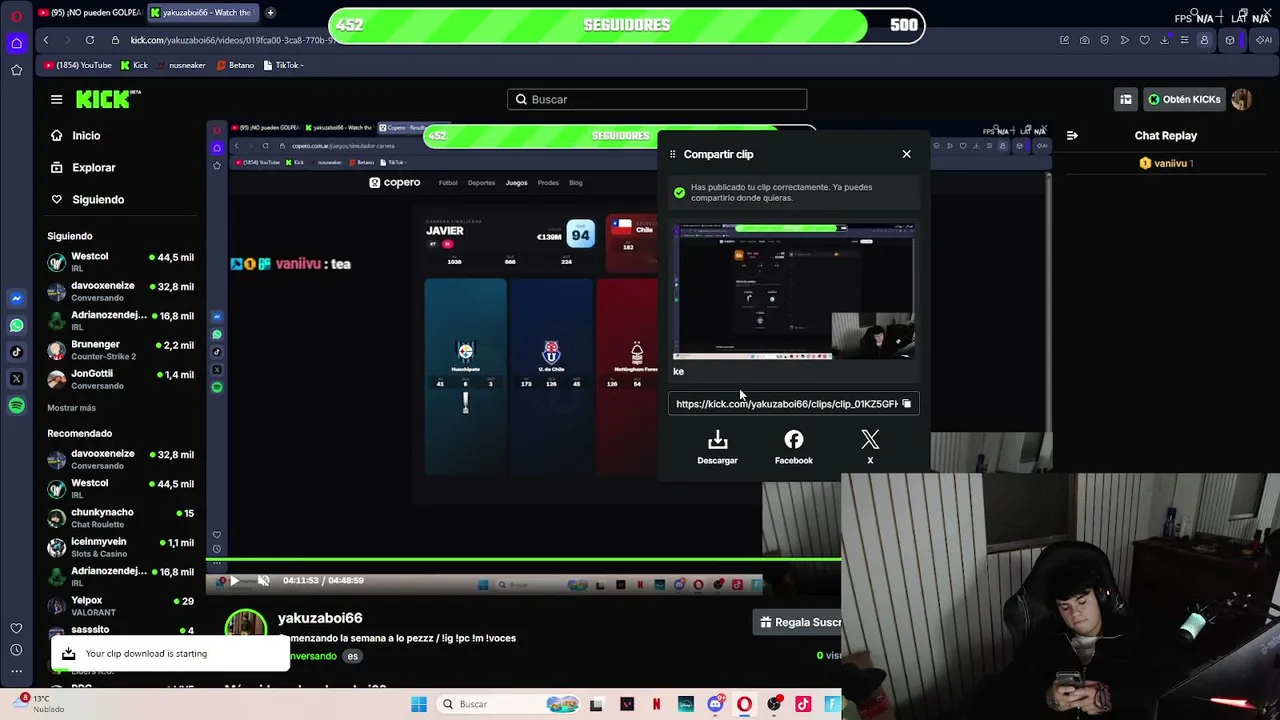Open Opera toolbar downloads icon
Image resolution: width=1280 pixels, height=720 pixels.
[1164, 40]
